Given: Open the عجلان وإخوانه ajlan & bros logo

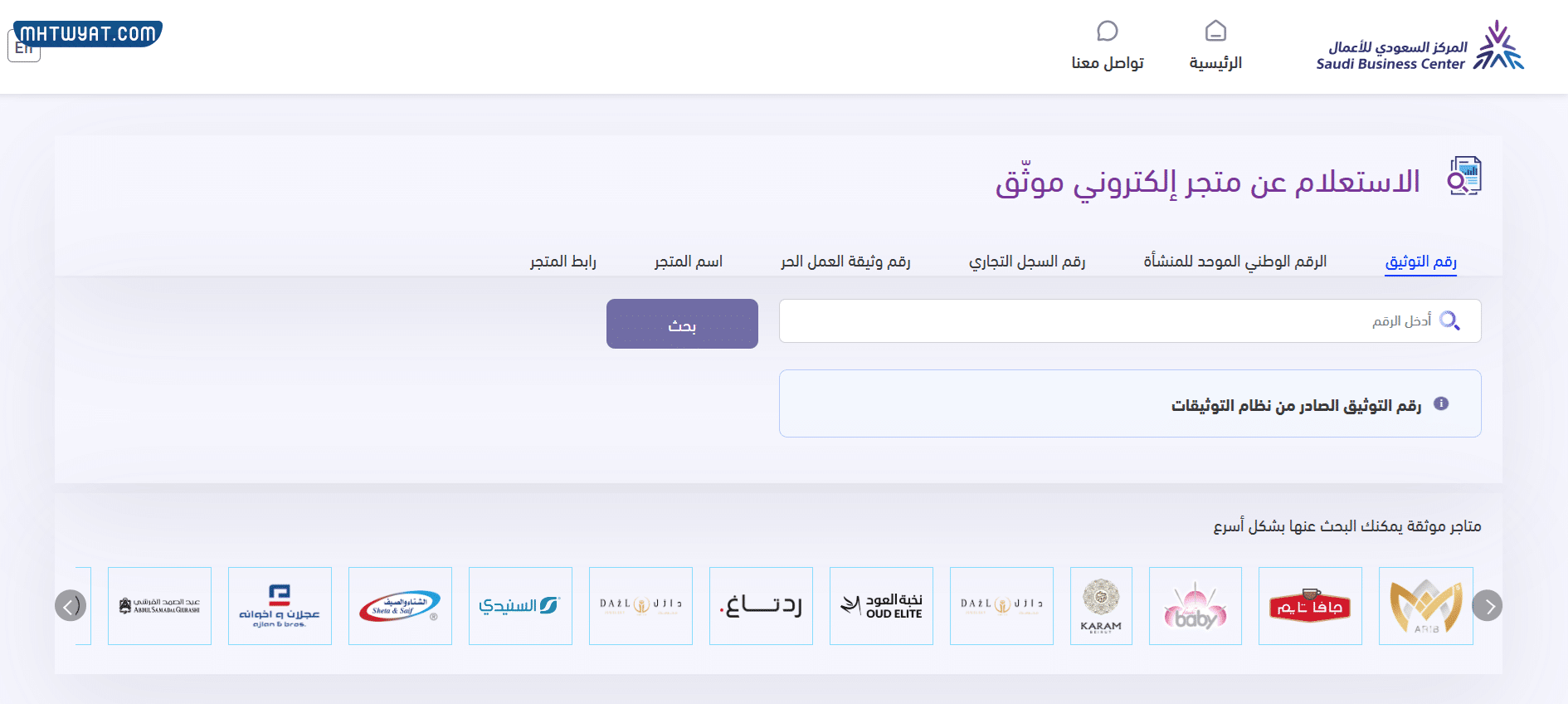Looking at the screenshot, I should [x=280, y=606].
